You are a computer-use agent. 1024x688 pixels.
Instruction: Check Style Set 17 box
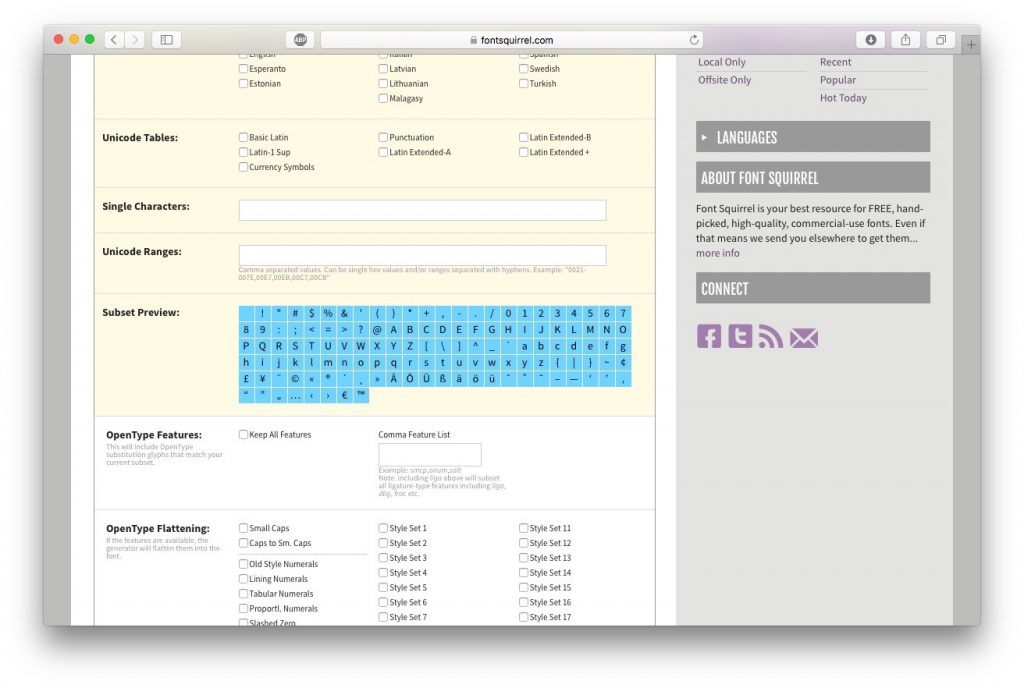[x=523, y=617]
